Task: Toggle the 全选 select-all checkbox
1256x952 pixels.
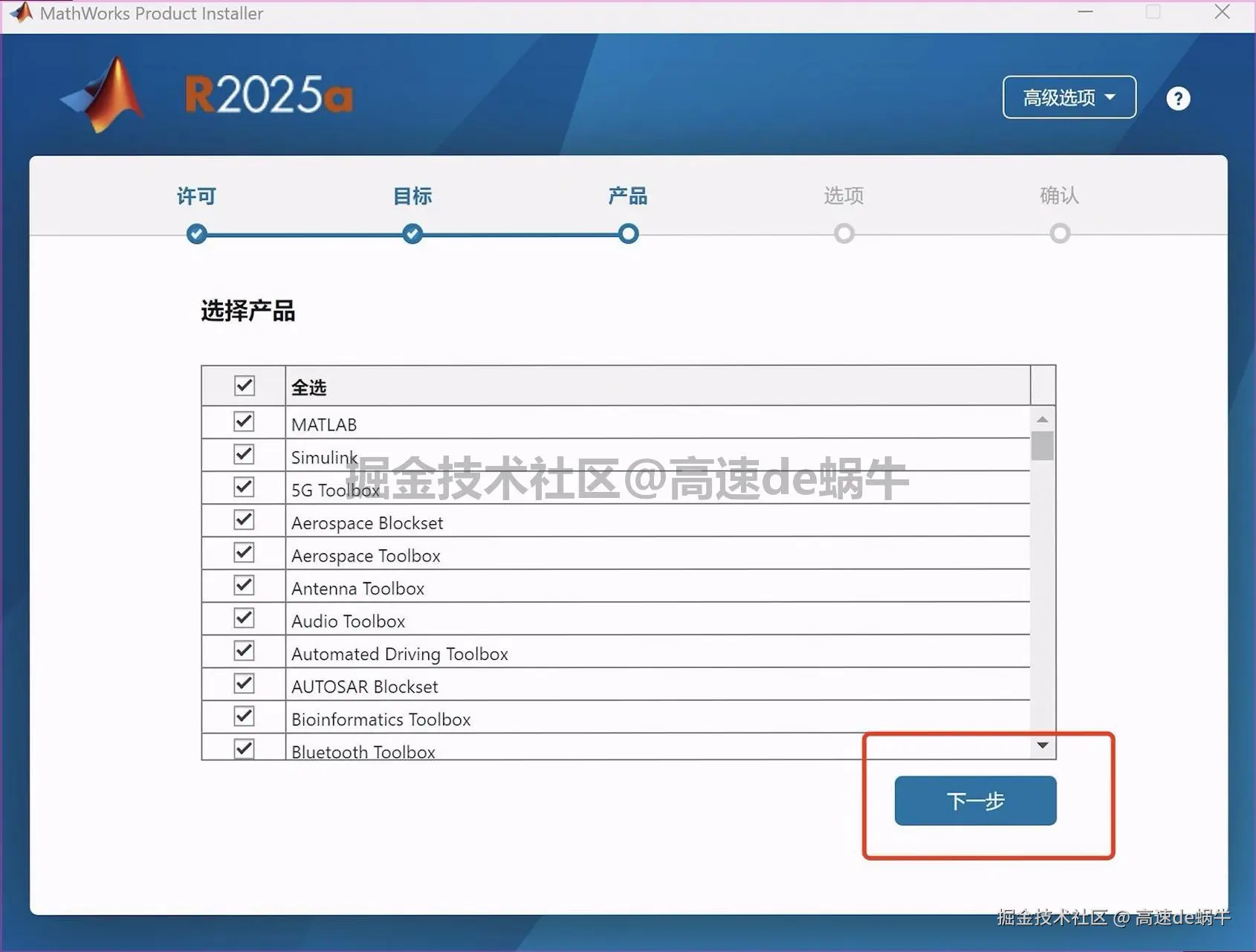Action: coord(245,385)
